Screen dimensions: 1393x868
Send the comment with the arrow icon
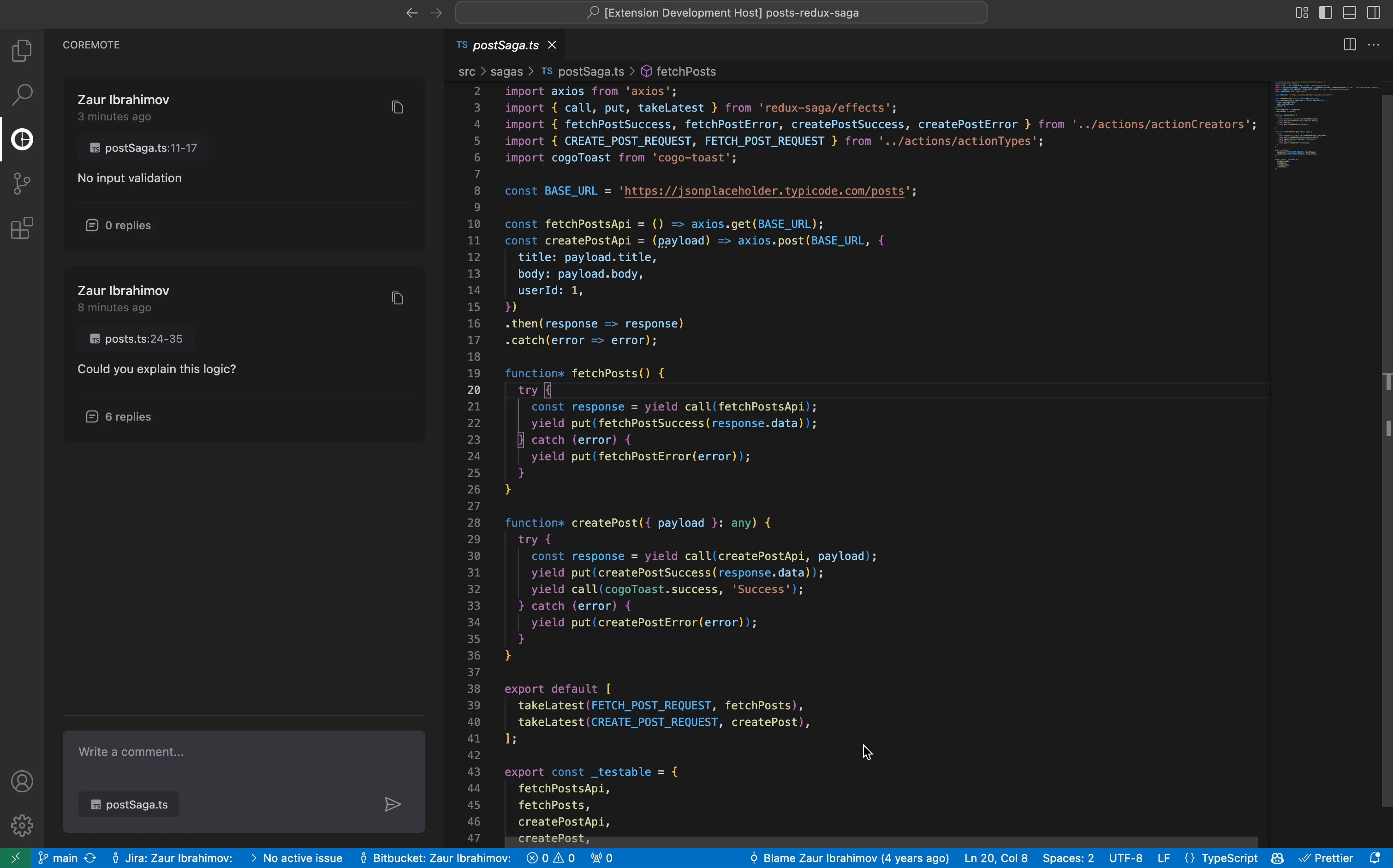(393, 804)
